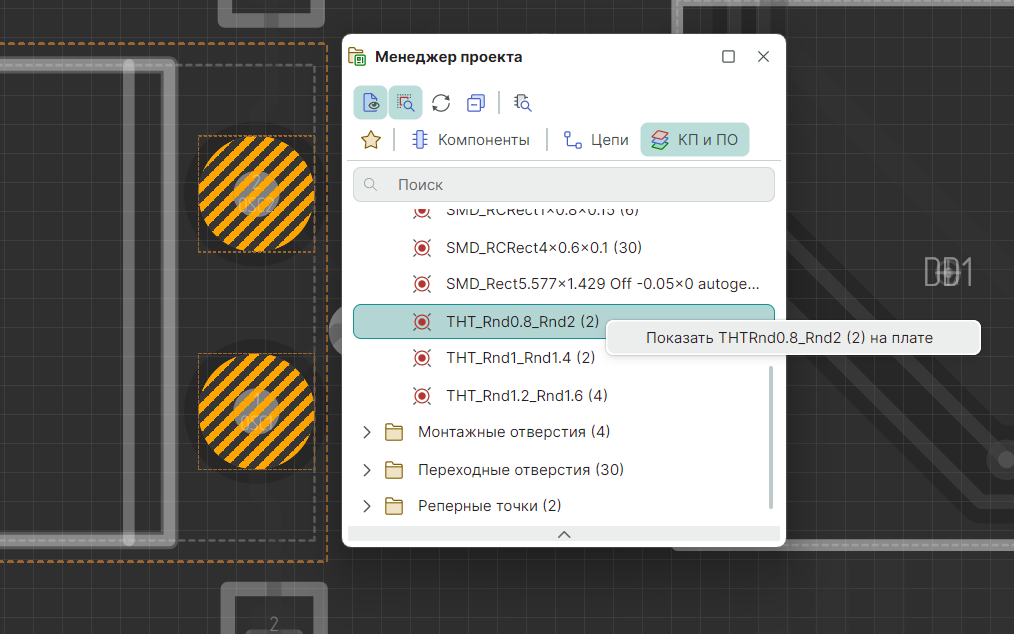Click the Монтажные отверстия folder icon
This screenshot has height=634, width=1014.
click(394, 432)
